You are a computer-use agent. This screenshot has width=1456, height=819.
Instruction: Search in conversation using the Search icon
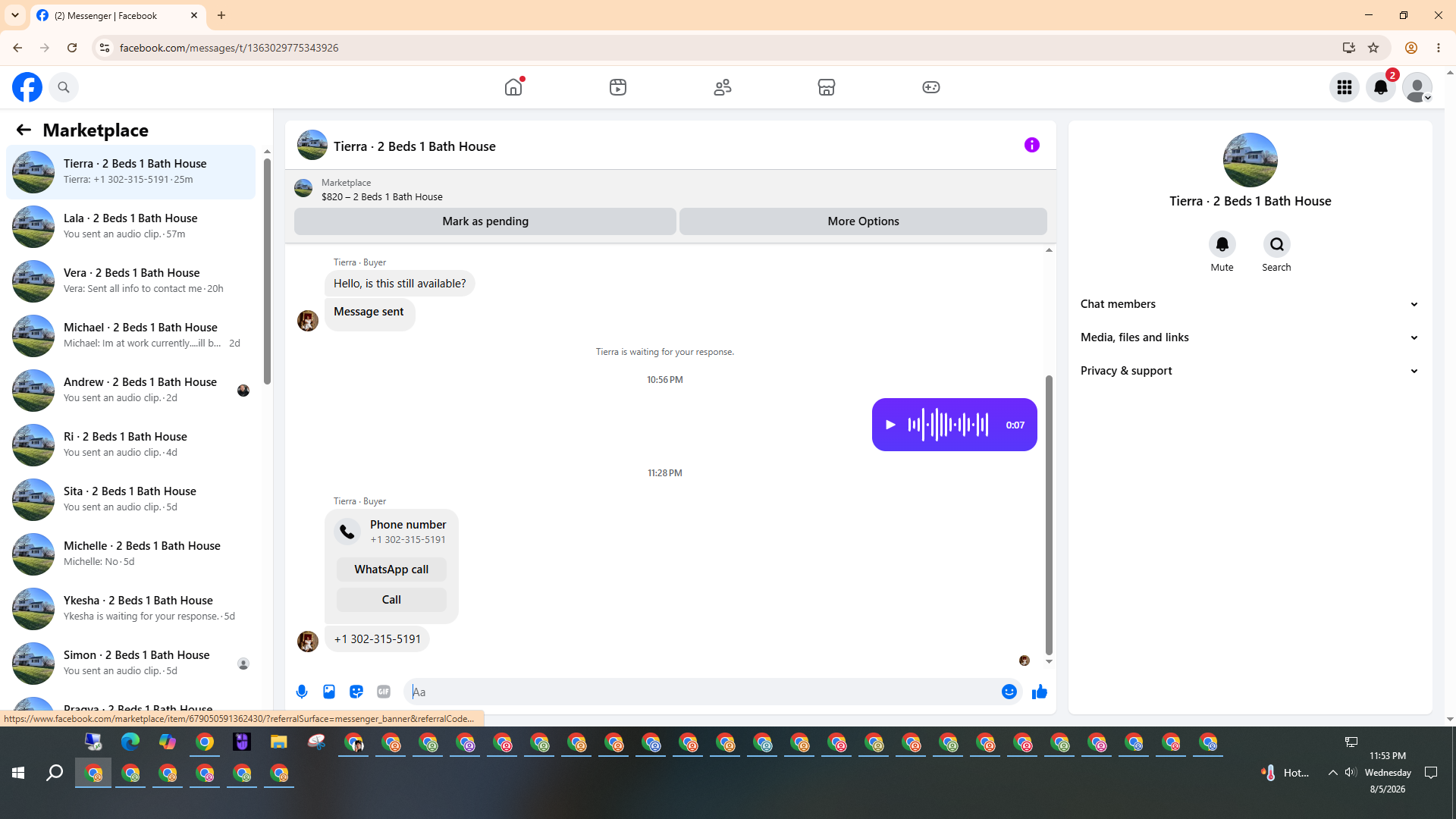(1277, 244)
